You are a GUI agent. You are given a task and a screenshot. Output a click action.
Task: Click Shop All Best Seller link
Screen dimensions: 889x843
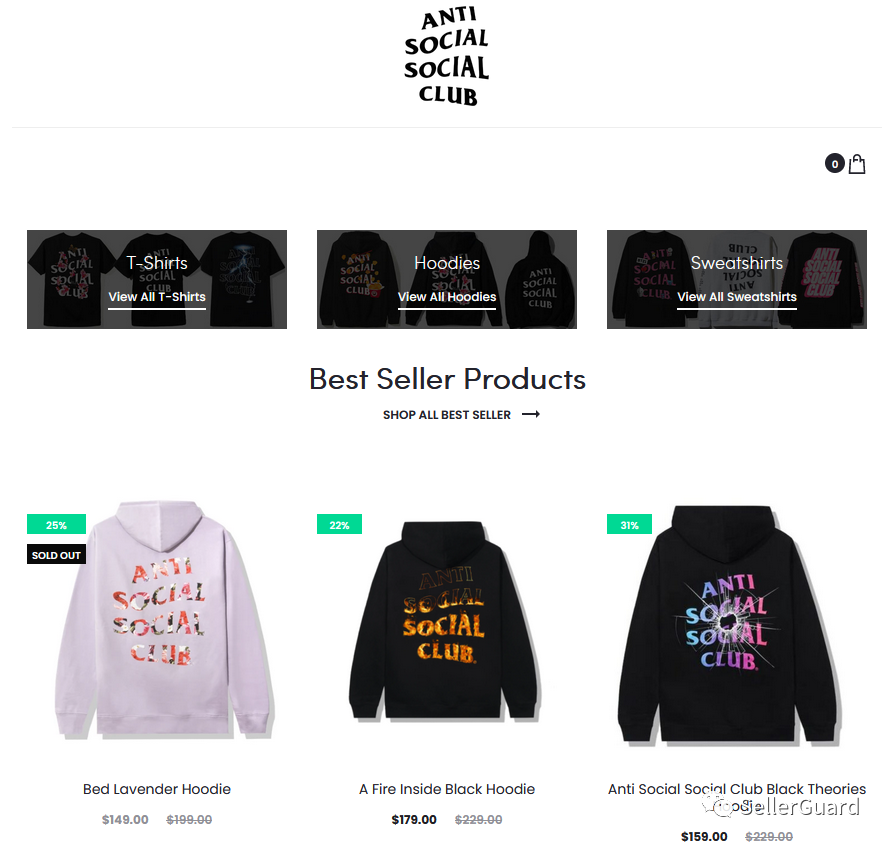(447, 414)
